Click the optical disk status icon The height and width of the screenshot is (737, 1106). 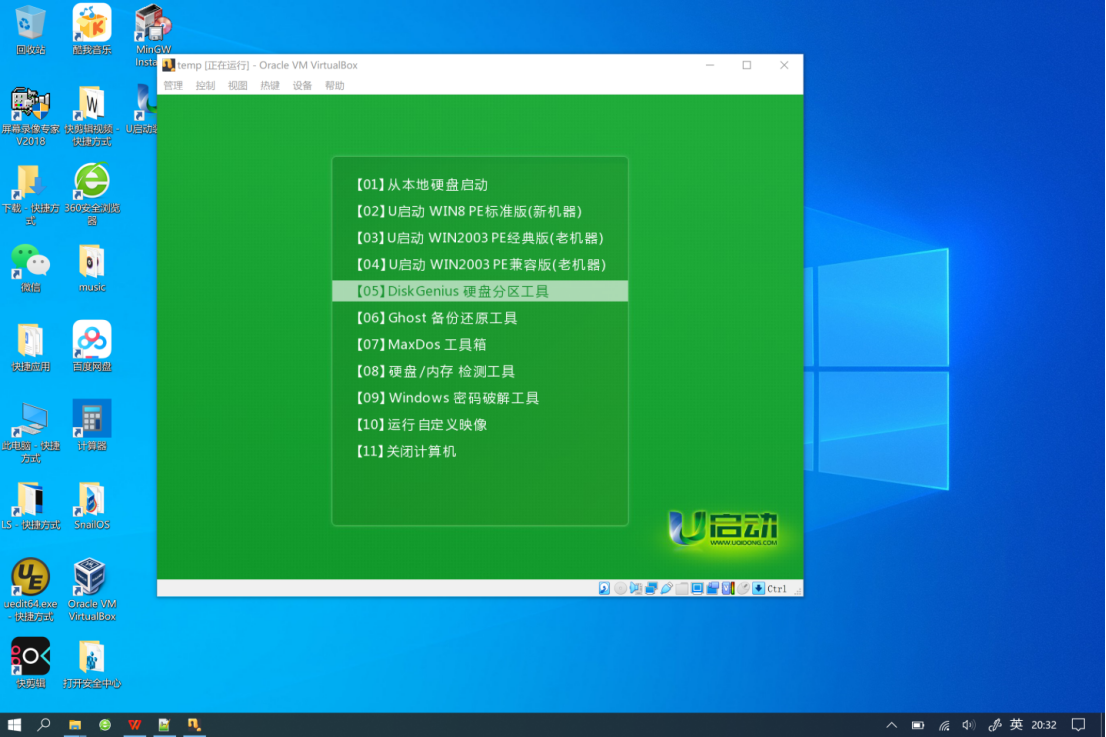pos(620,588)
